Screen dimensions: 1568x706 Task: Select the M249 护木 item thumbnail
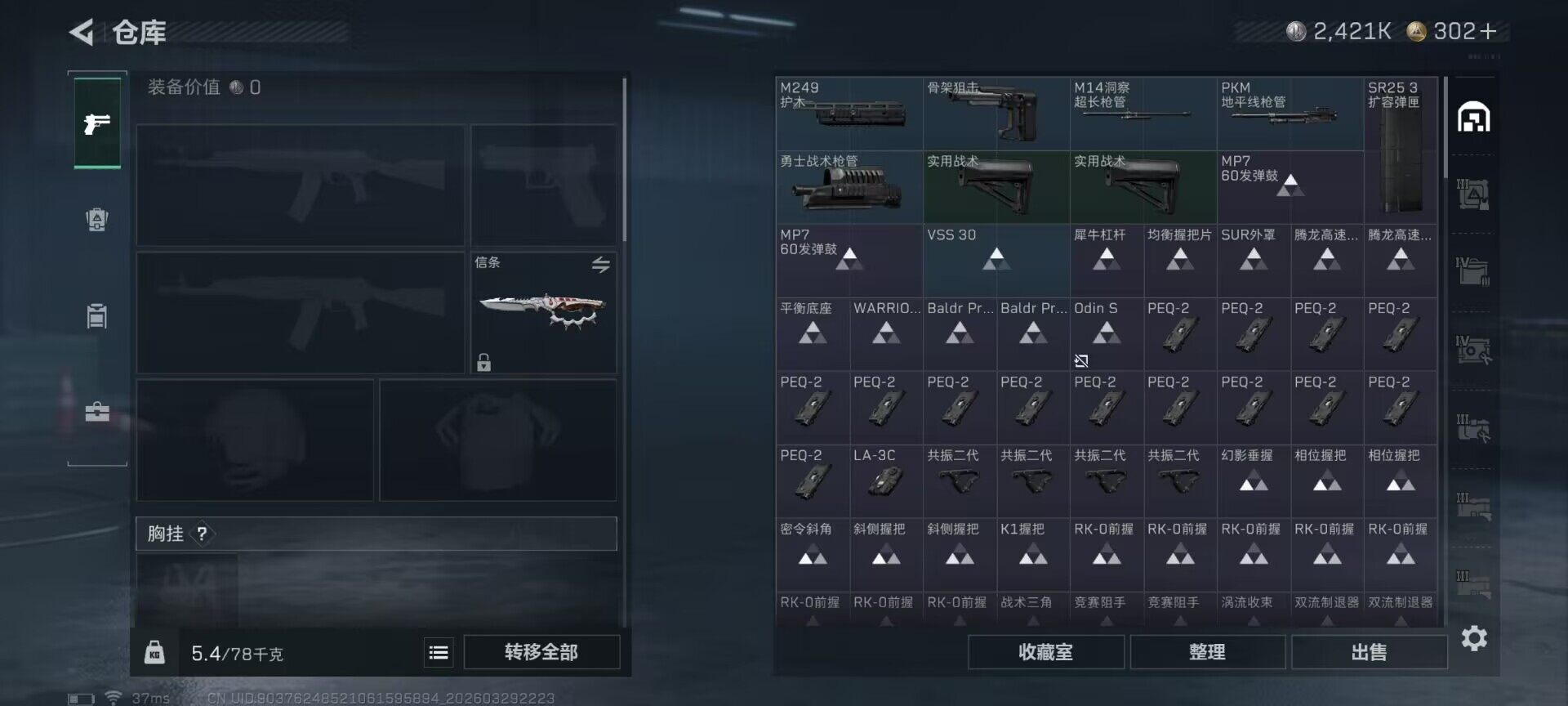[x=849, y=114]
